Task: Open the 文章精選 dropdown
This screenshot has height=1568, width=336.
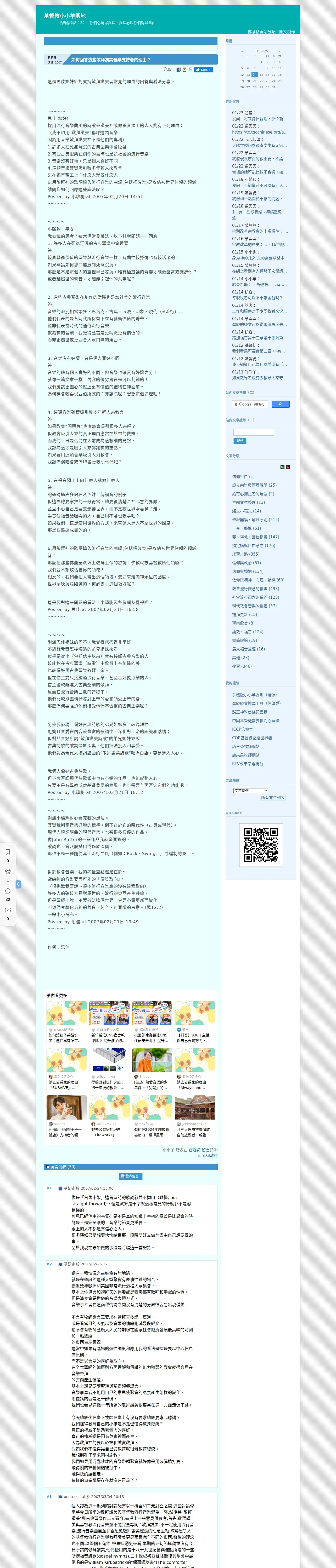Action: [251, 791]
